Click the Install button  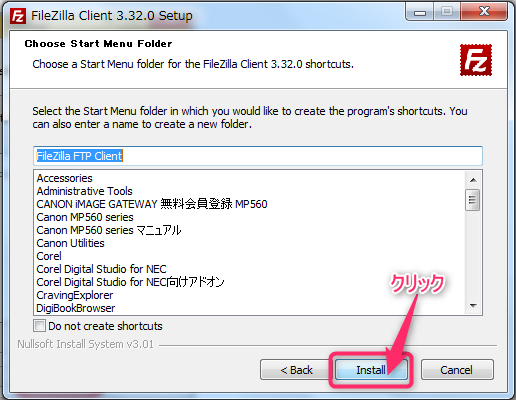click(371, 370)
